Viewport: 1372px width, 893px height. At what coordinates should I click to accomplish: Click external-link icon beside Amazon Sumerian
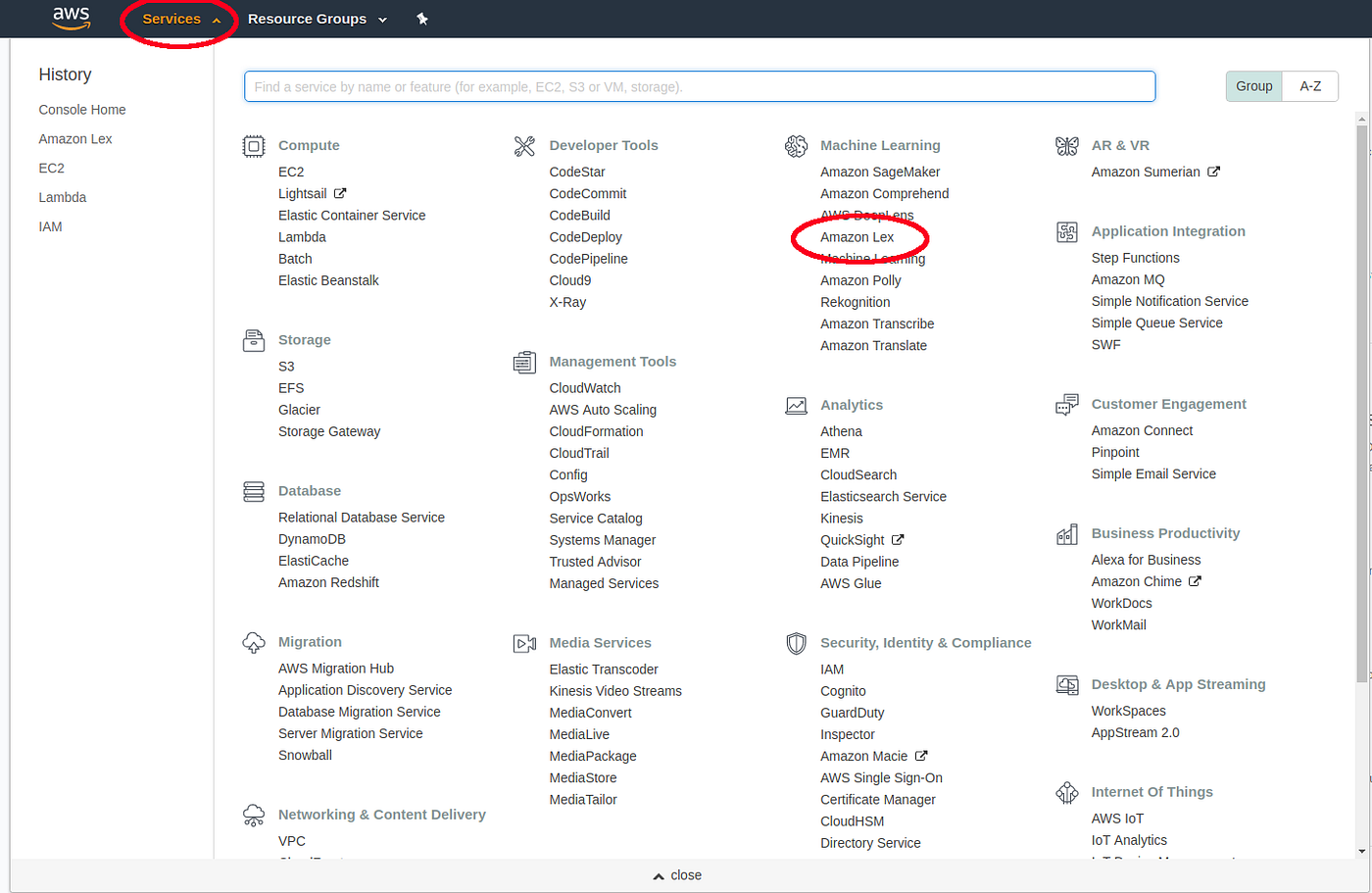pyautogui.click(x=1213, y=171)
